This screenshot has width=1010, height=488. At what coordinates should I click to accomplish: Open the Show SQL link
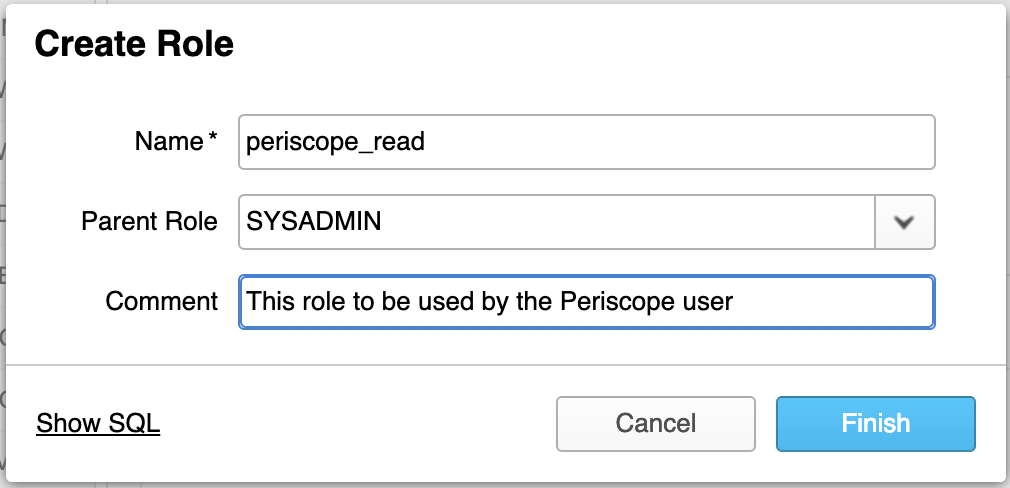pyautogui.click(x=98, y=423)
